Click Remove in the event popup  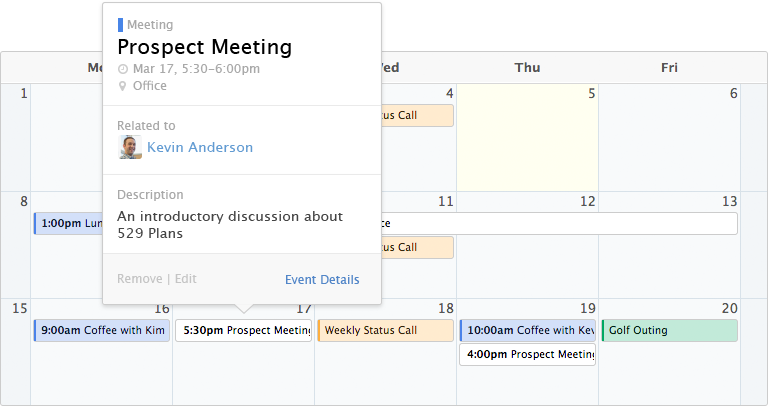click(x=140, y=279)
